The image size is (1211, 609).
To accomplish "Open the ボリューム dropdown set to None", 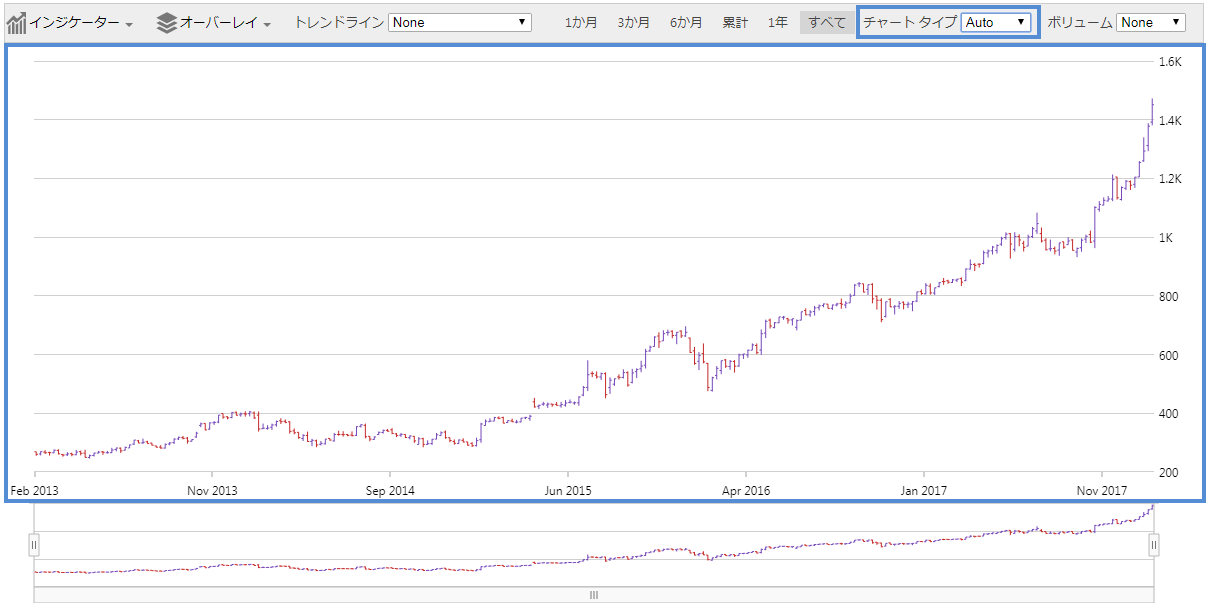I will [x=1150, y=21].
